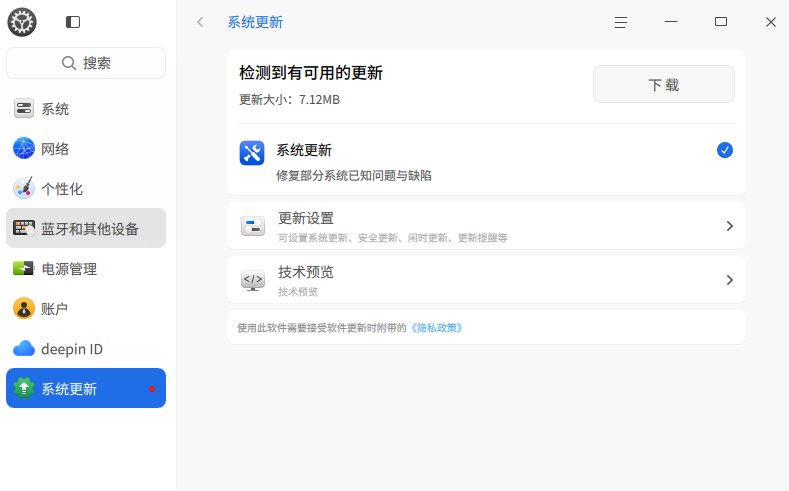The image size is (789, 491).
Task: Open 网络 settings text label
Action: tap(55, 149)
